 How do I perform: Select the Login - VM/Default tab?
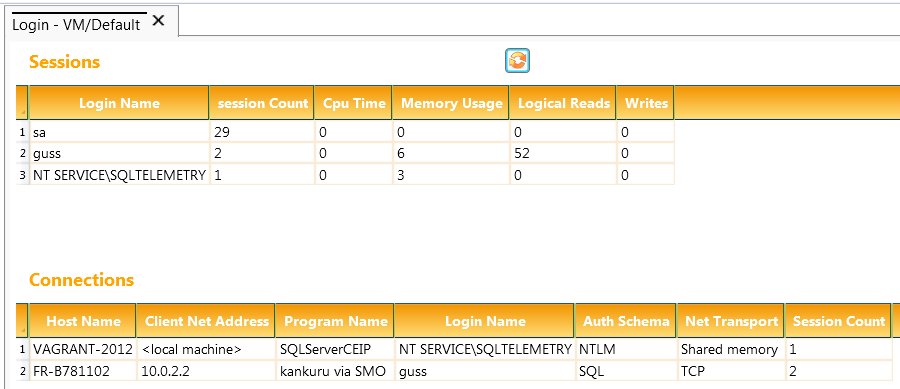point(76,25)
